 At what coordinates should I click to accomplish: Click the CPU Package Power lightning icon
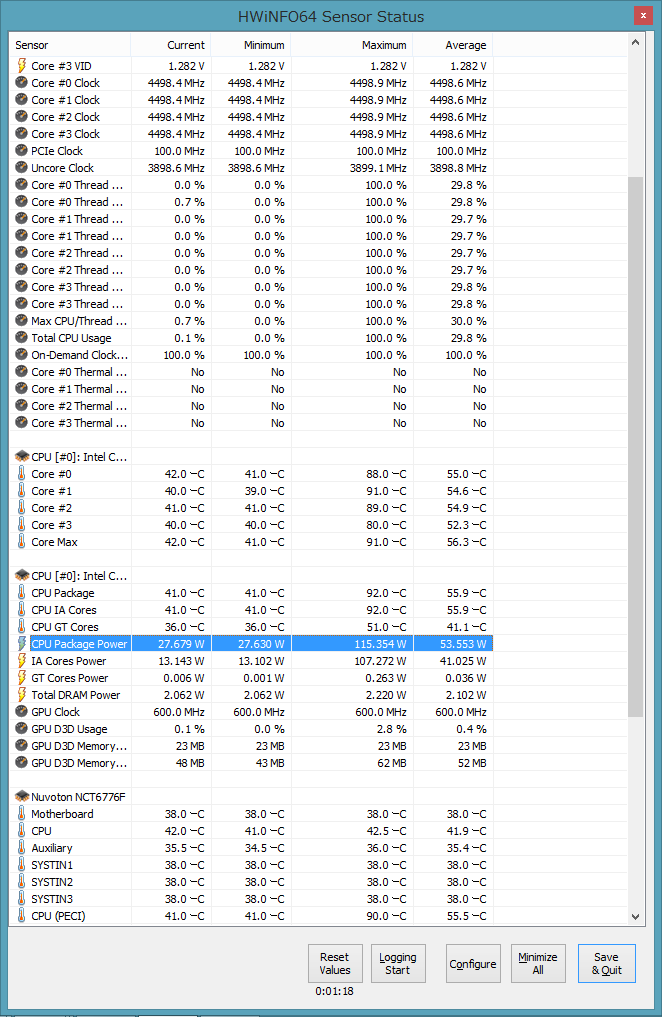click(21, 643)
